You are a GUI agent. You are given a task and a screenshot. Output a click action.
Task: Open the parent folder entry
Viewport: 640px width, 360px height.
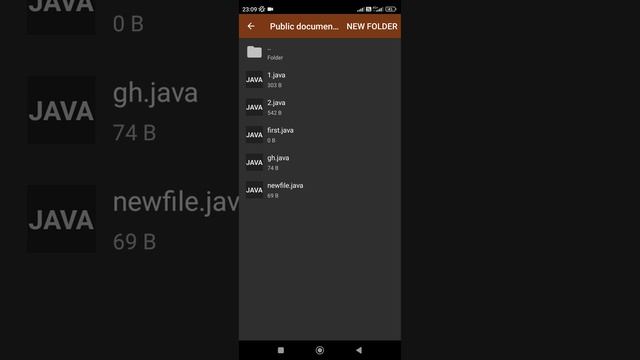click(x=320, y=52)
